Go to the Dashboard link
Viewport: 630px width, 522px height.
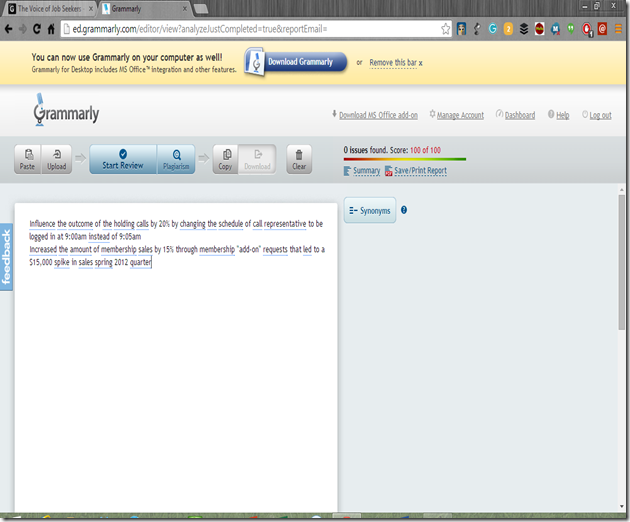520,115
